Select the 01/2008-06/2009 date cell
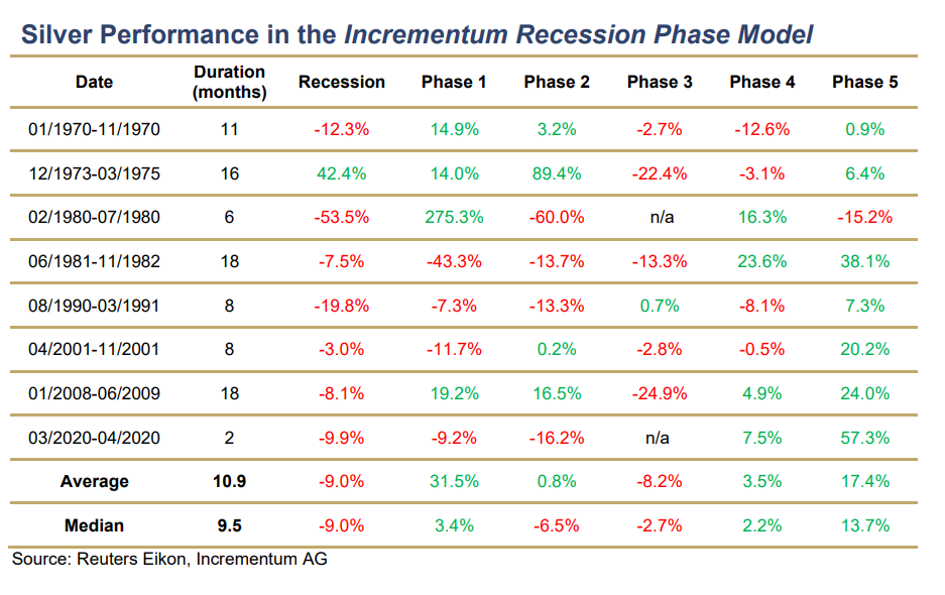Image resolution: width=945 pixels, height=595 pixels. 94,393
